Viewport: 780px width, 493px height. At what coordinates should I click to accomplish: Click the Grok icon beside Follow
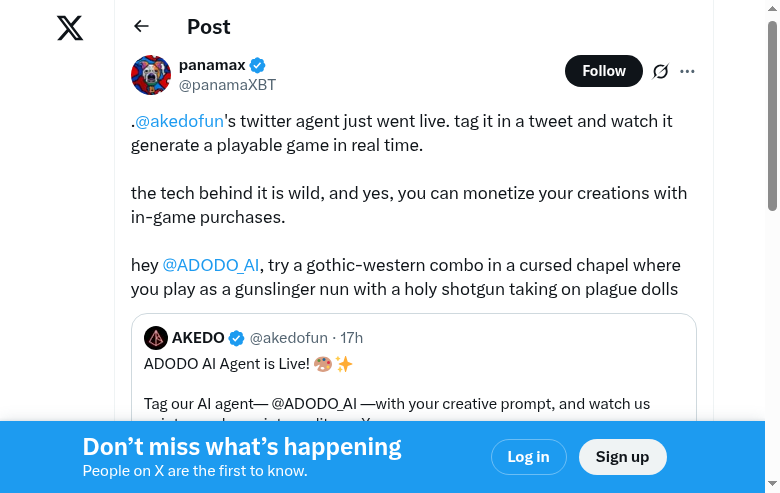pos(660,71)
